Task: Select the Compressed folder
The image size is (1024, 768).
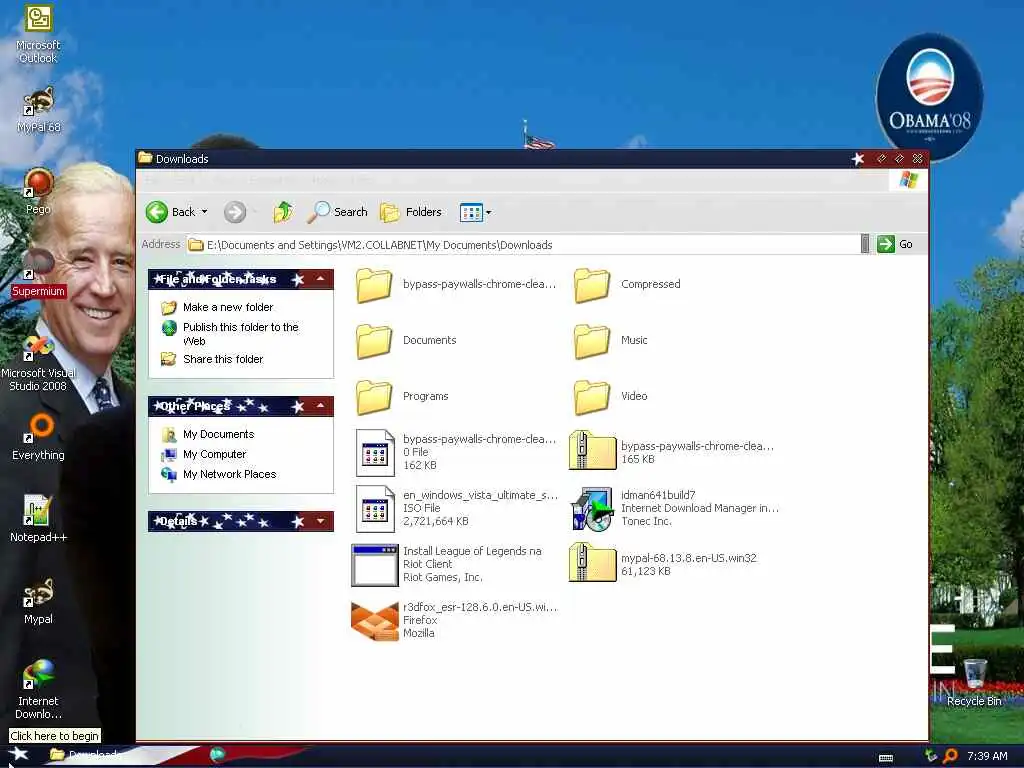Action: pos(627,285)
